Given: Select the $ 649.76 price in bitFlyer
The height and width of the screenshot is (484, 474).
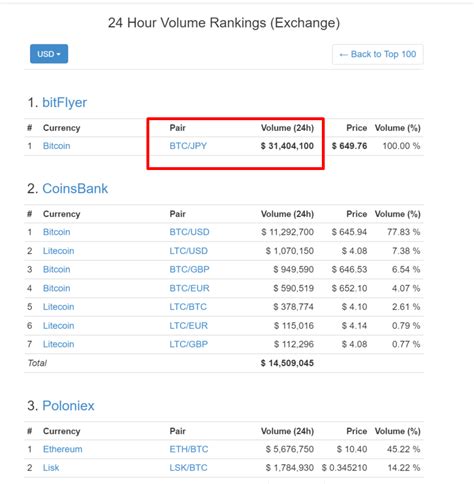Looking at the screenshot, I should [x=349, y=146].
